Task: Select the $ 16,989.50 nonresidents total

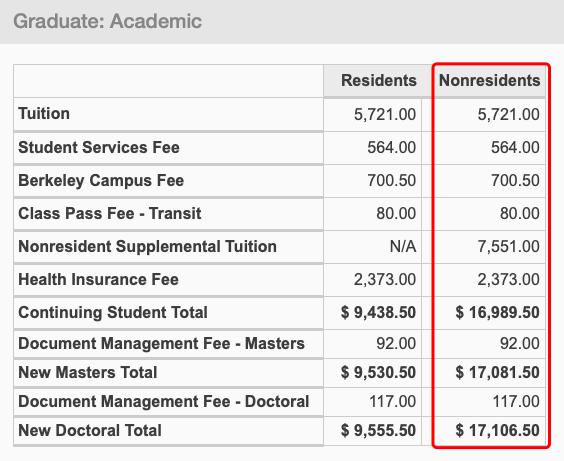Action: 497,312
